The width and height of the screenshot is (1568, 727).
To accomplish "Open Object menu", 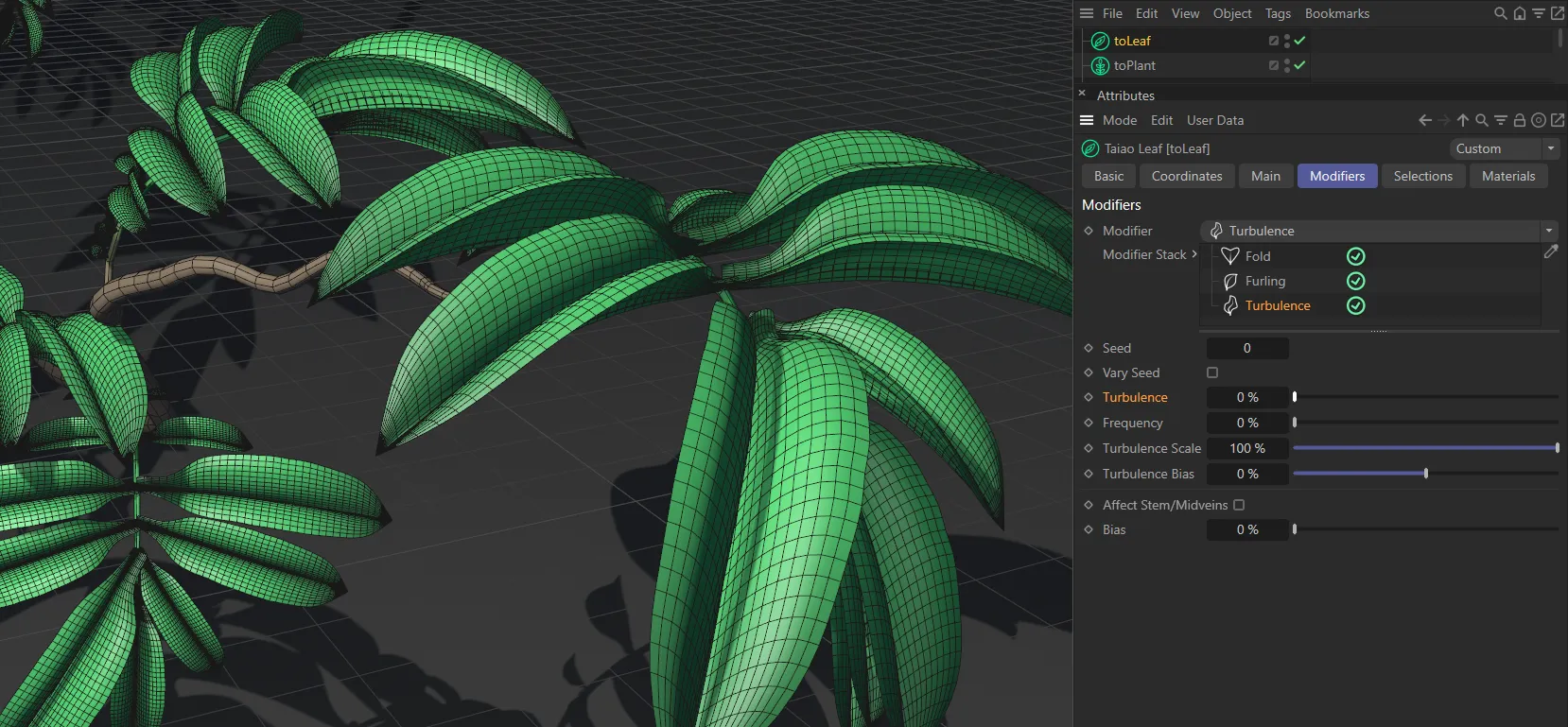I will pyautogui.click(x=1232, y=13).
